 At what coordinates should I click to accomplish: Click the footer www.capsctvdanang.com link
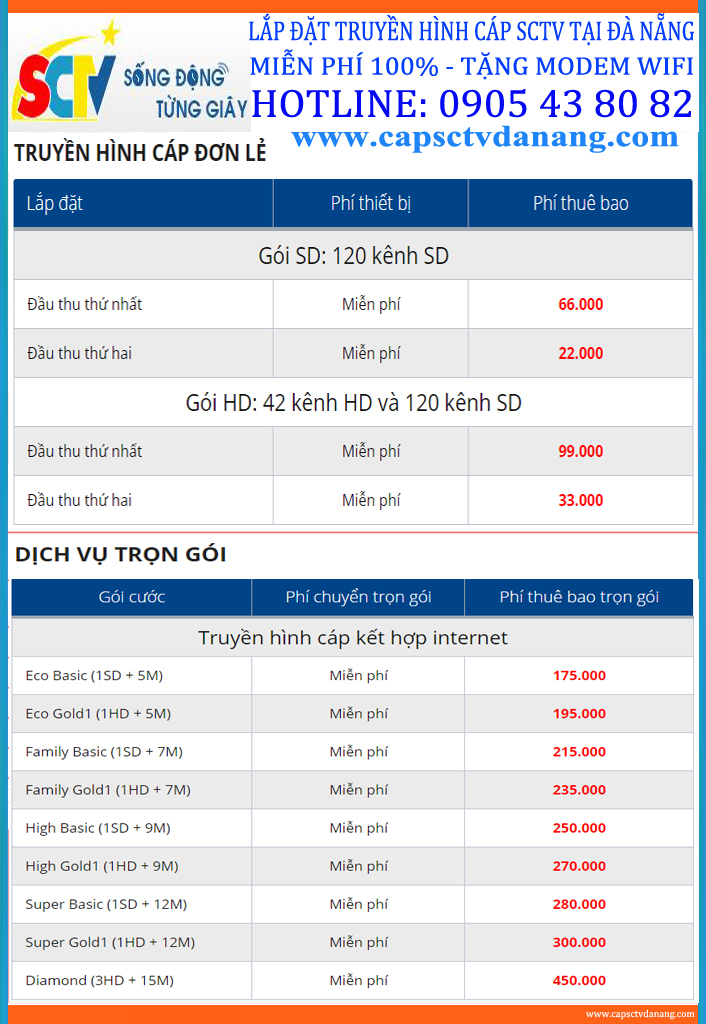point(640,1014)
